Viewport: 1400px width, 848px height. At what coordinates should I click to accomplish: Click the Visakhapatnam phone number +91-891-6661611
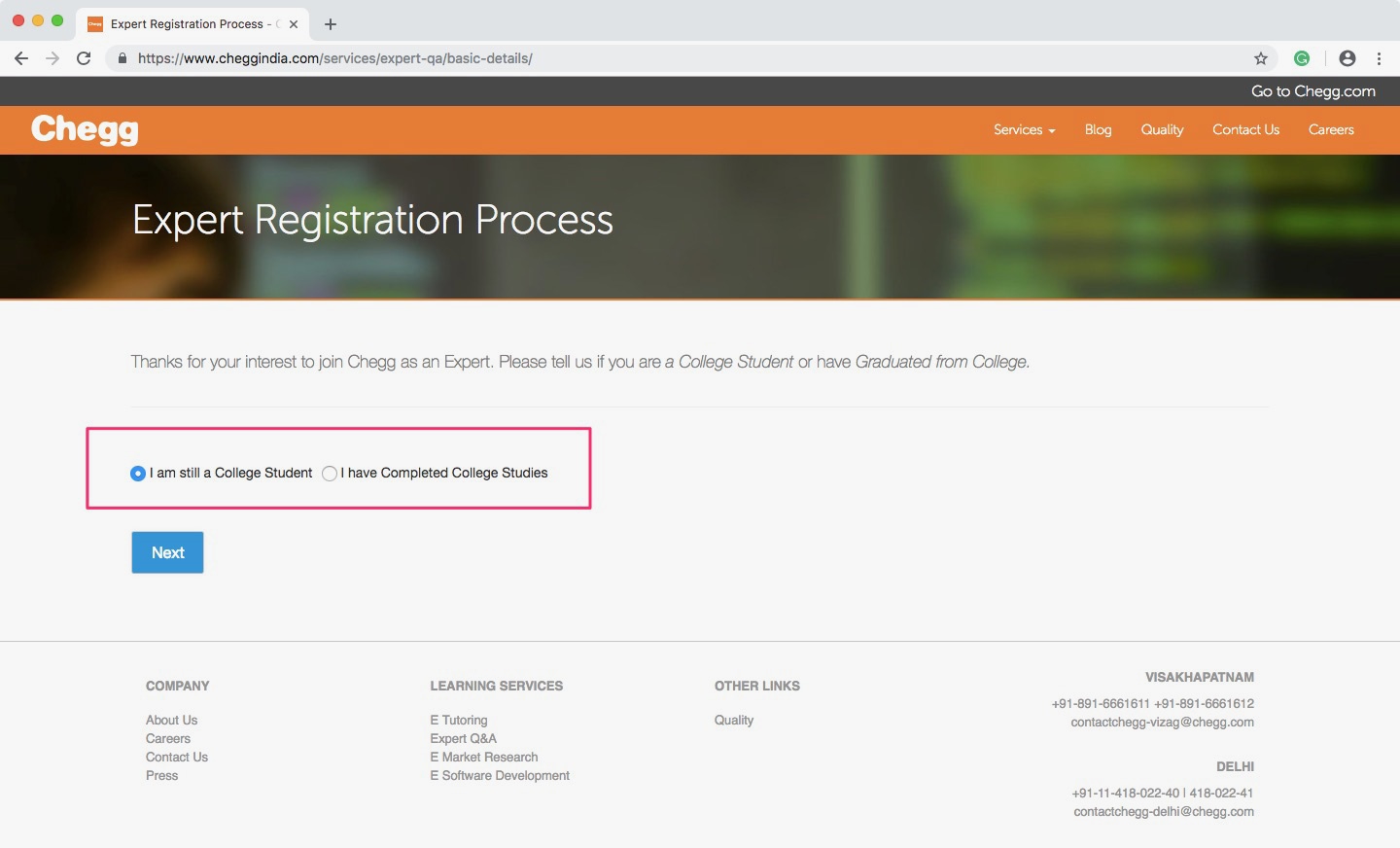point(1101,704)
